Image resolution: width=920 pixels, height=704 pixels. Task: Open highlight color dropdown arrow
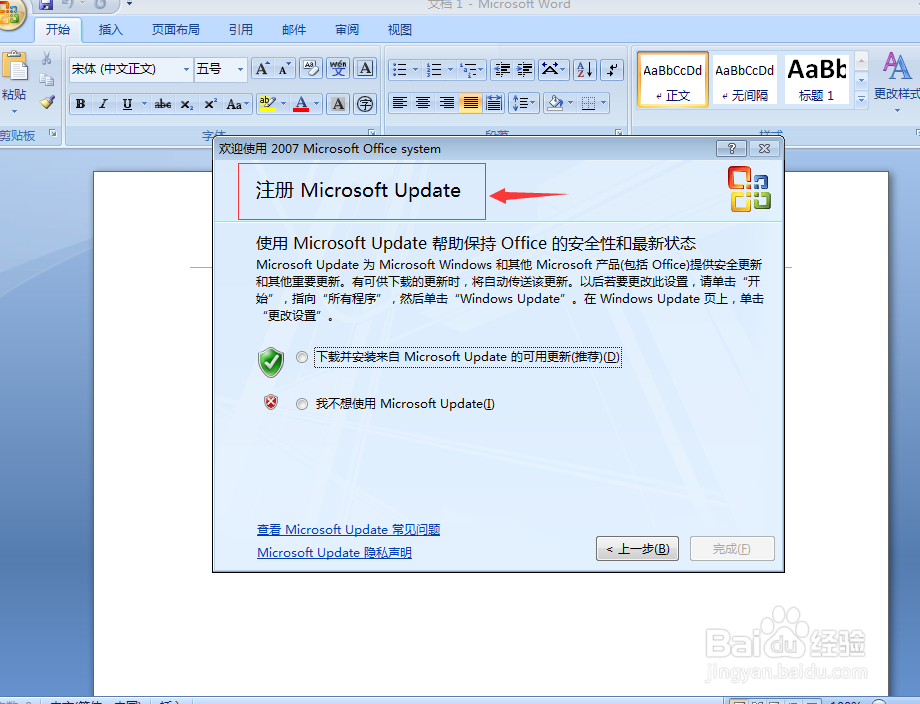283,104
